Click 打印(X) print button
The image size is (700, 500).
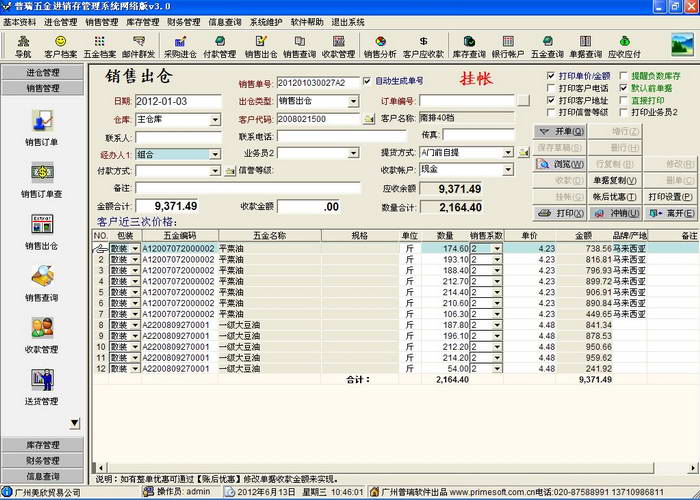[560, 213]
